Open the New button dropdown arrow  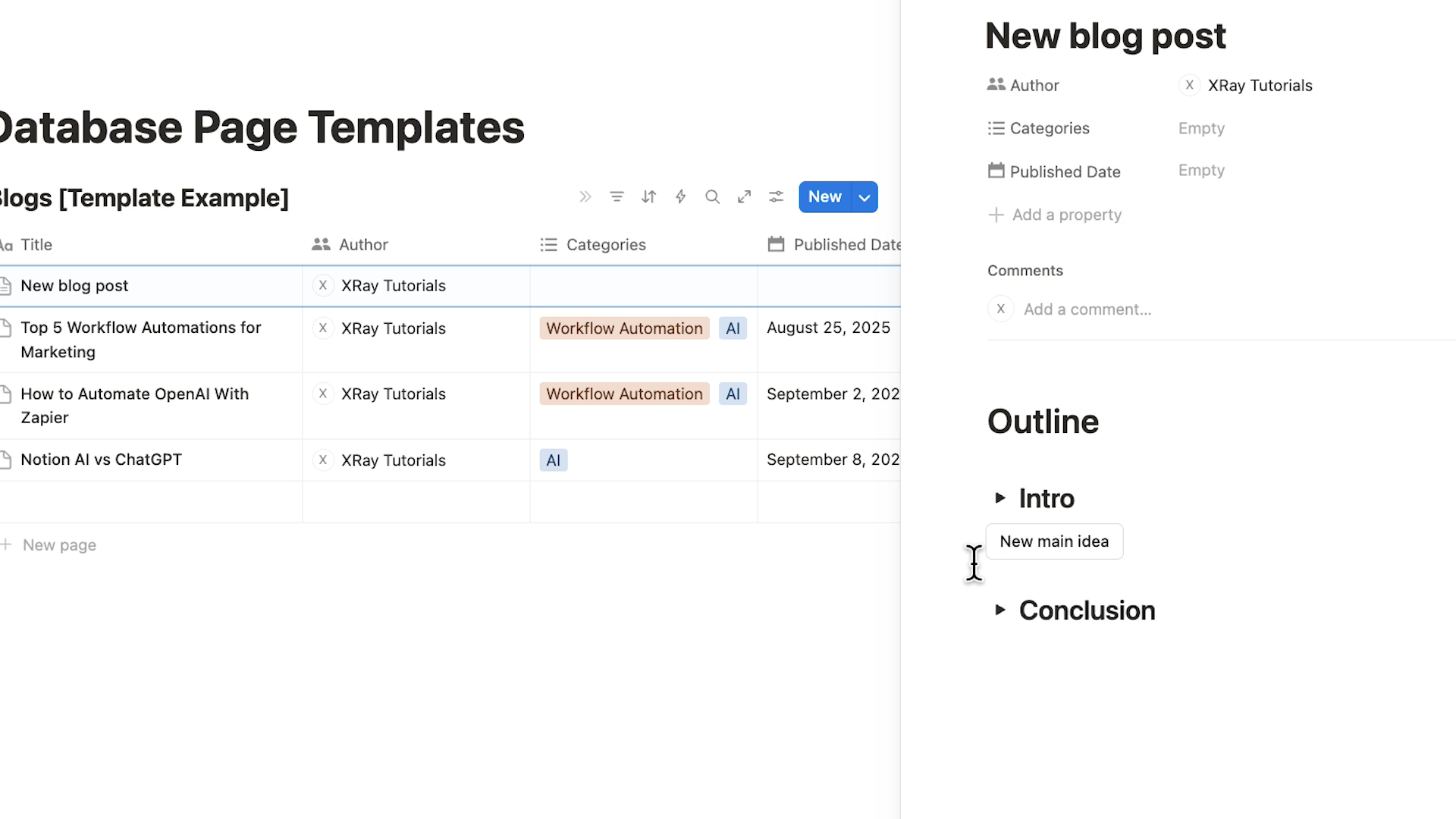point(864,197)
